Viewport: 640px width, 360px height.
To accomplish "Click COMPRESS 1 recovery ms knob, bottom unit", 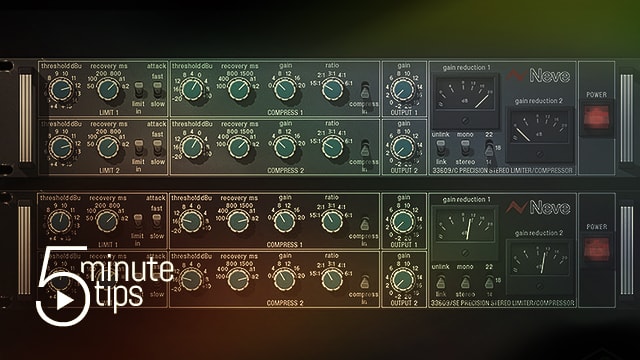I will coord(238,221).
